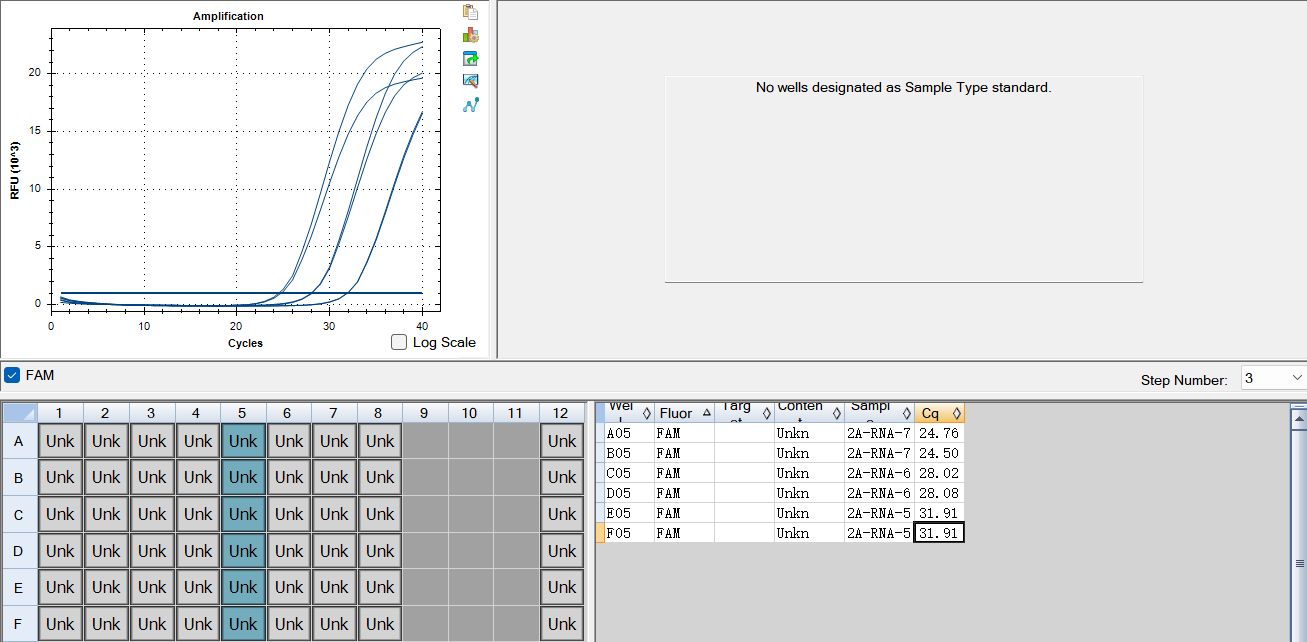Select plate row D header

pyautogui.click(x=19, y=551)
